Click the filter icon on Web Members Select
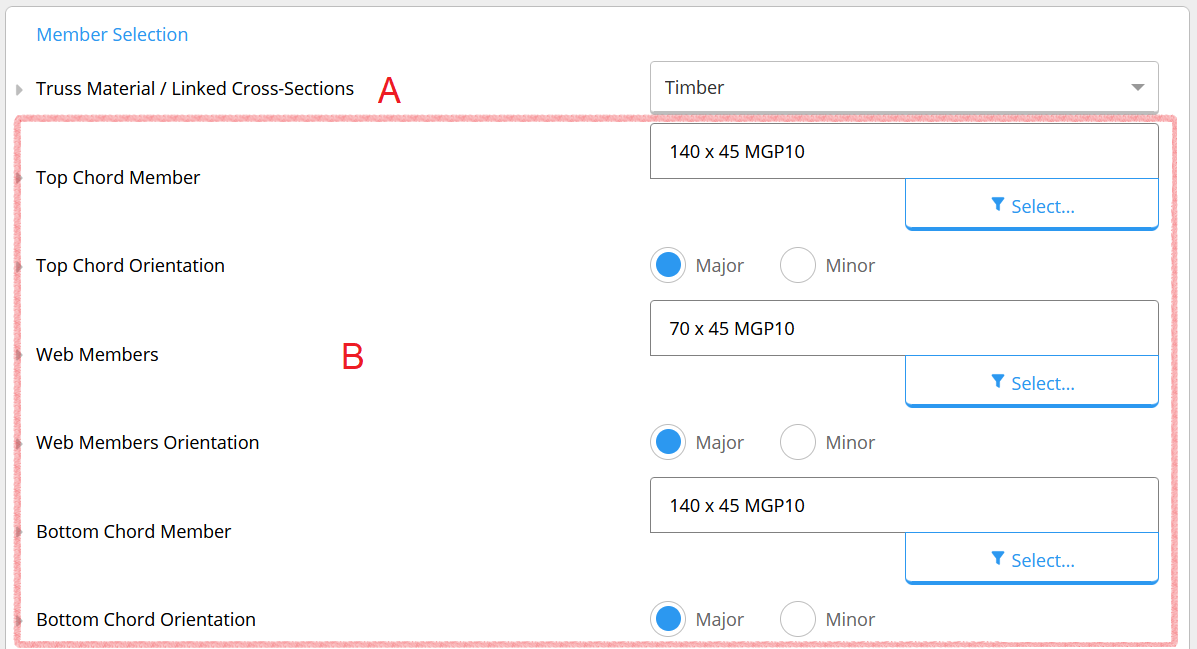The image size is (1197, 649). click(x=998, y=382)
